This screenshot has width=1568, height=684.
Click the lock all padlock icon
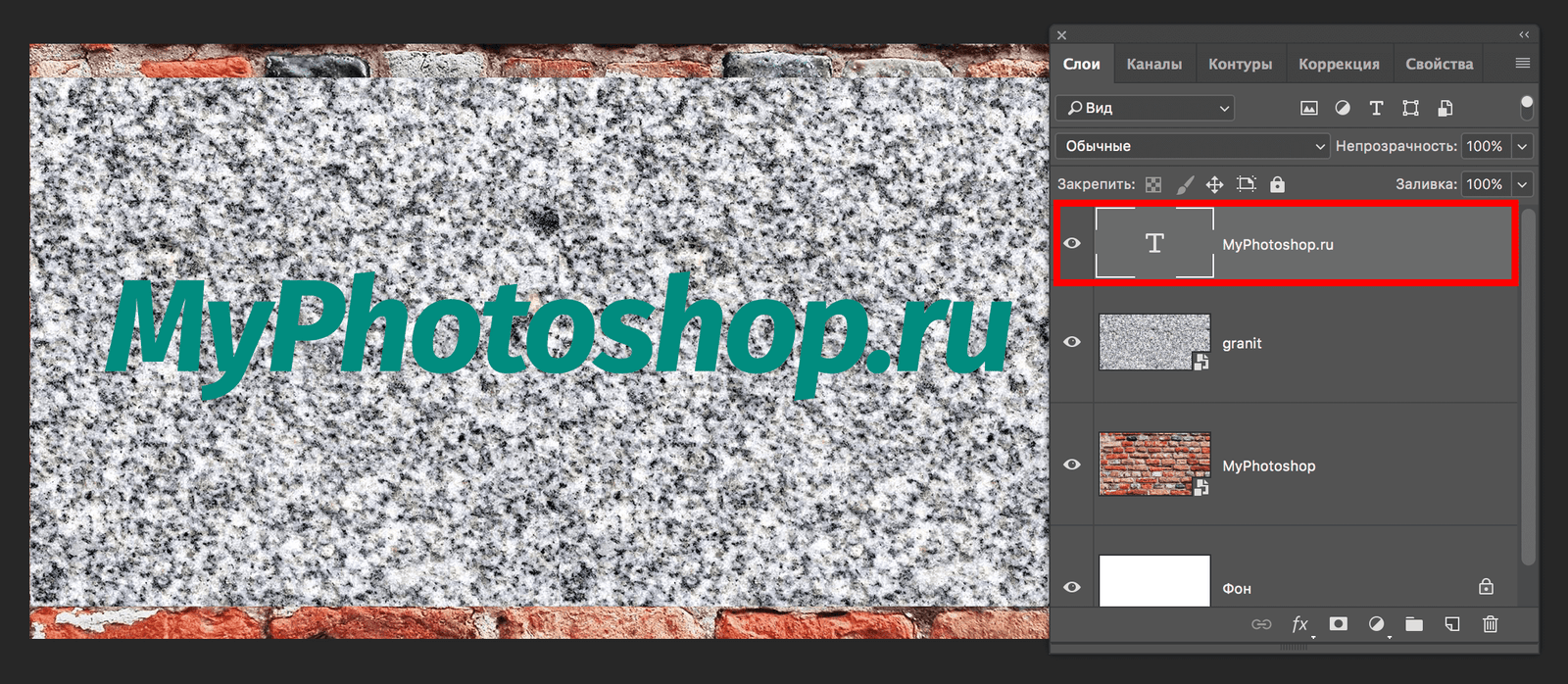[x=1277, y=184]
